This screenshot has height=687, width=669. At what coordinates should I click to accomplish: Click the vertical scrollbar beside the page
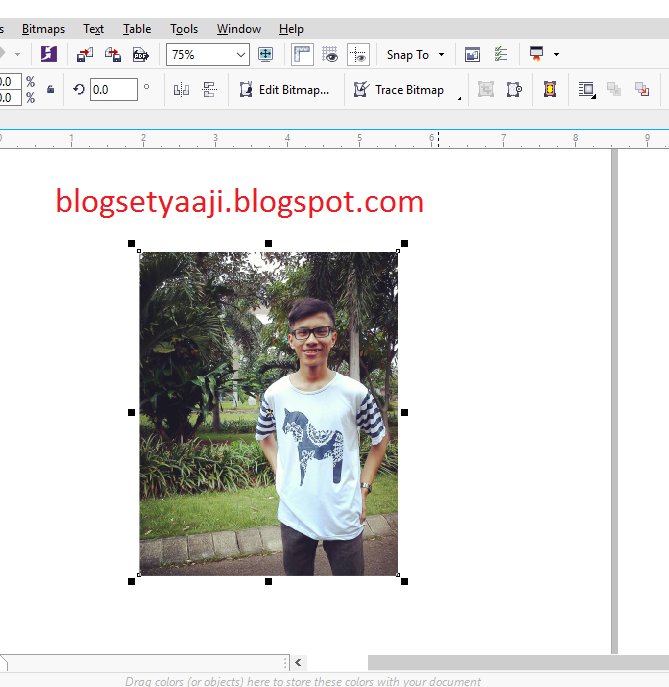[x=614, y=401]
